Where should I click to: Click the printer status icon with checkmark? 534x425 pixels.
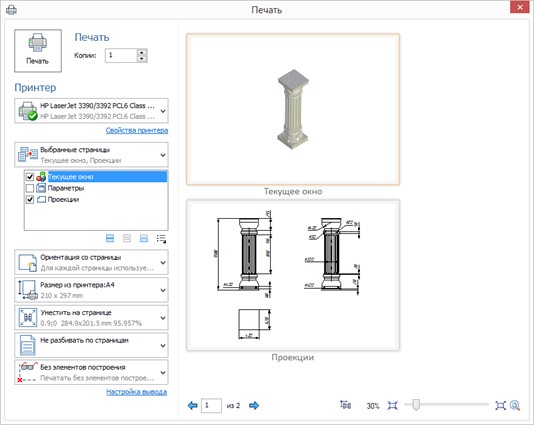(x=28, y=111)
